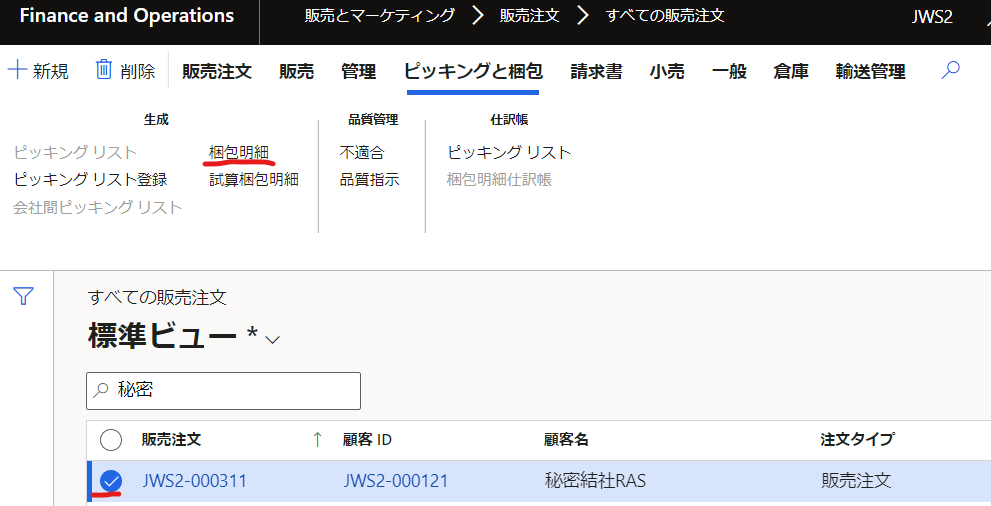Click the chevron after 販売とマーケティング breadcrumb
The height and width of the screenshot is (506, 991).
478,16
